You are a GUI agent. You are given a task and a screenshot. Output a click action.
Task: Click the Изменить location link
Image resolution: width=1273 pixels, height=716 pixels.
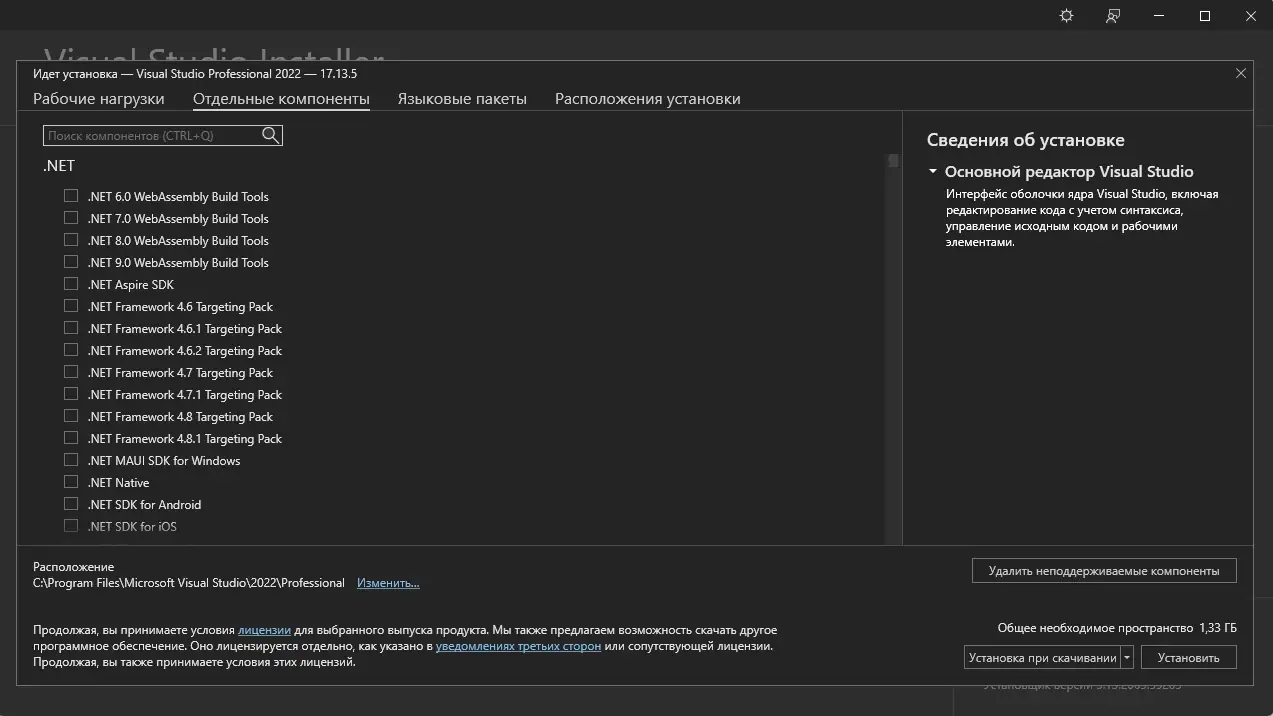388,583
